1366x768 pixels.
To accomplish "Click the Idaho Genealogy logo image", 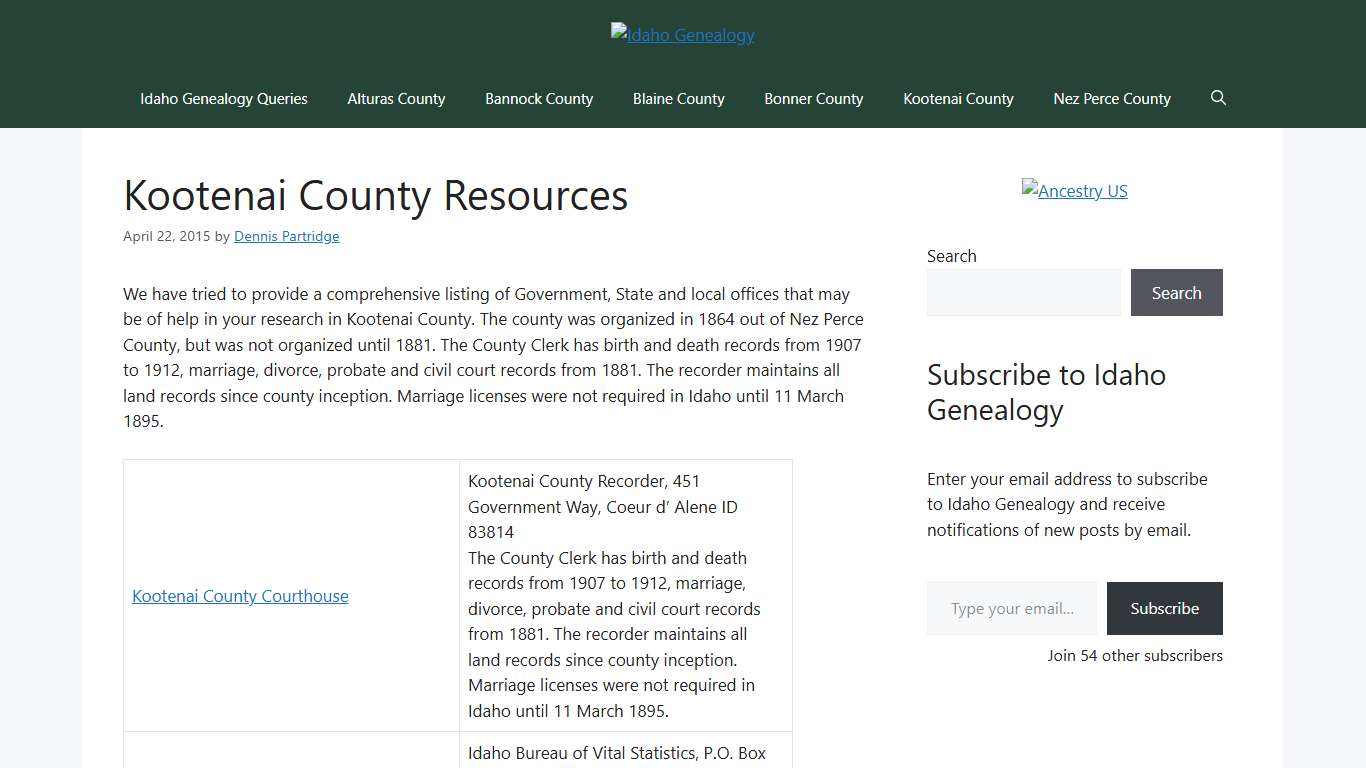I will click(x=682, y=34).
